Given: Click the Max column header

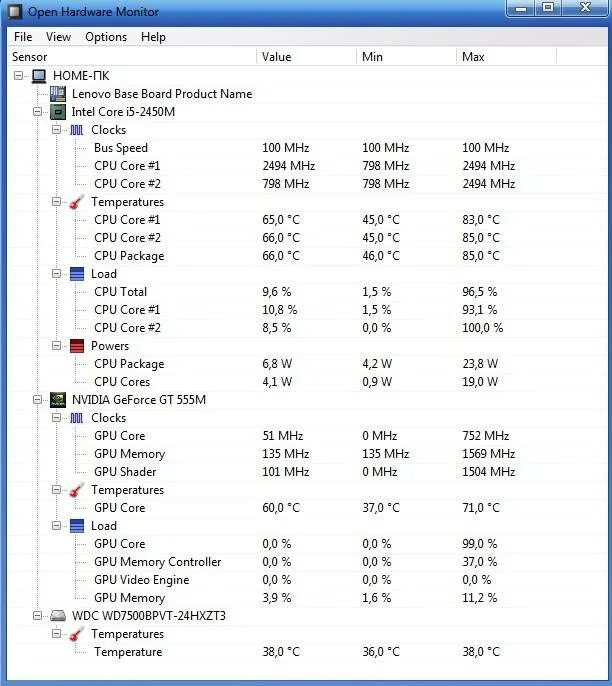Looking at the screenshot, I should tap(506, 57).
